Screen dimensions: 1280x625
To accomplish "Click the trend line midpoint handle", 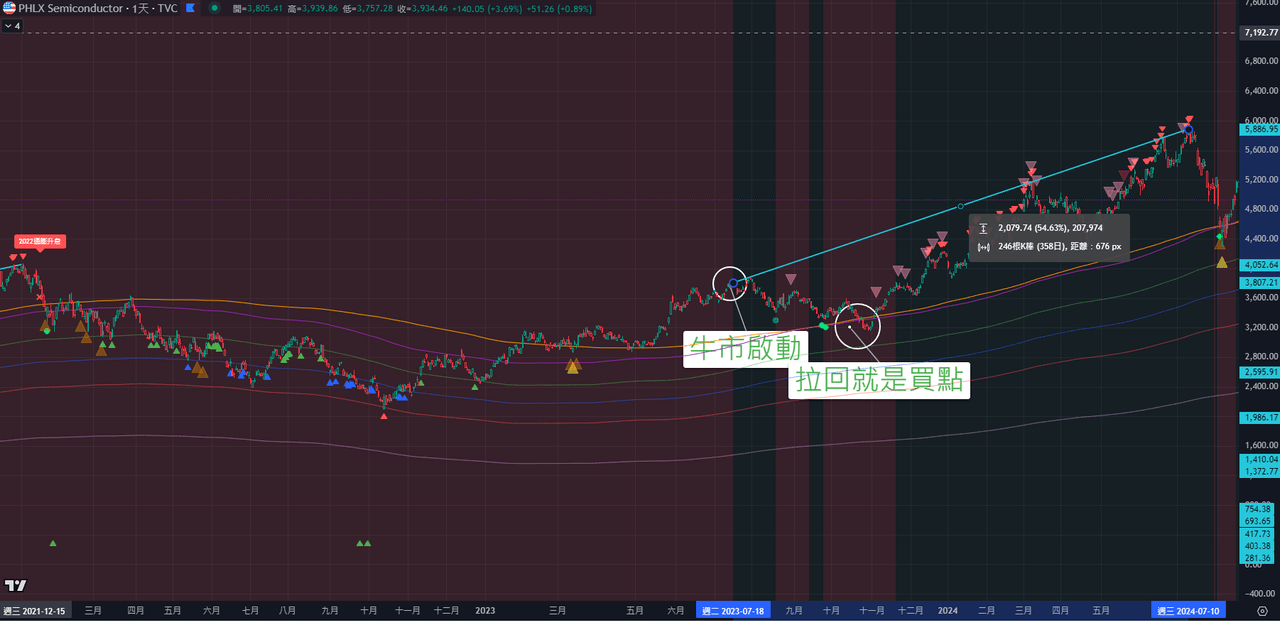I will click(x=960, y=207).
